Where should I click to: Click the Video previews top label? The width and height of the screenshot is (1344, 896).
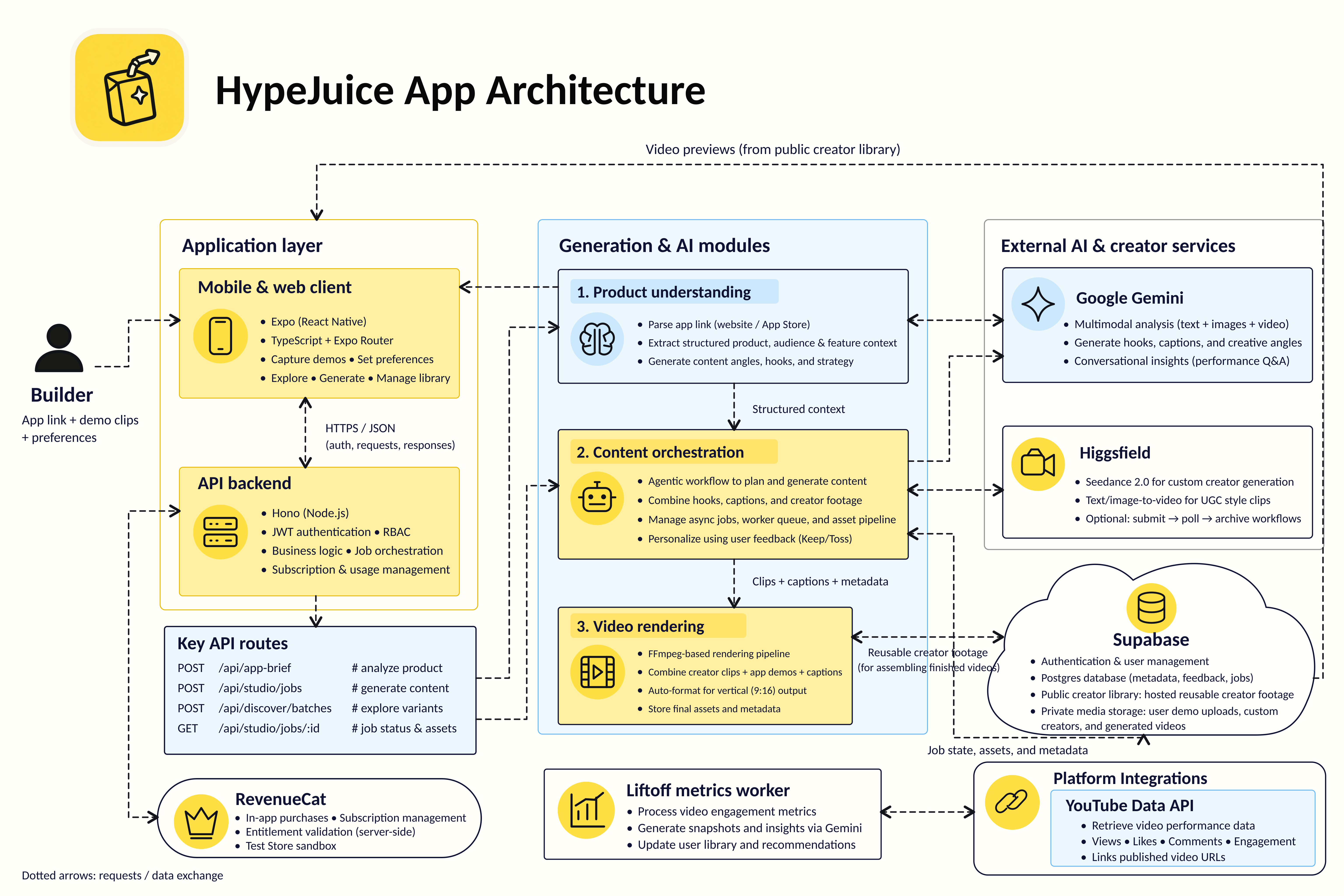773,150
